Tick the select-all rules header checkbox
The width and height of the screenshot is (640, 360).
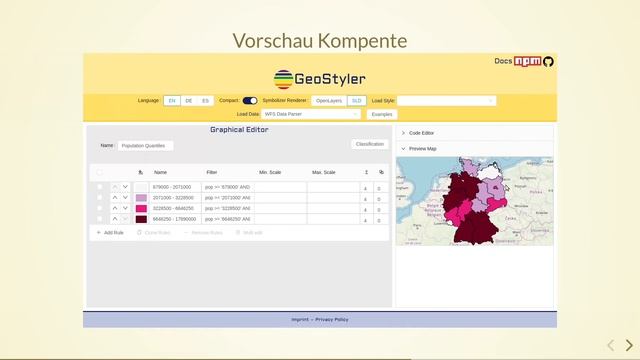[x=99, y=172]
